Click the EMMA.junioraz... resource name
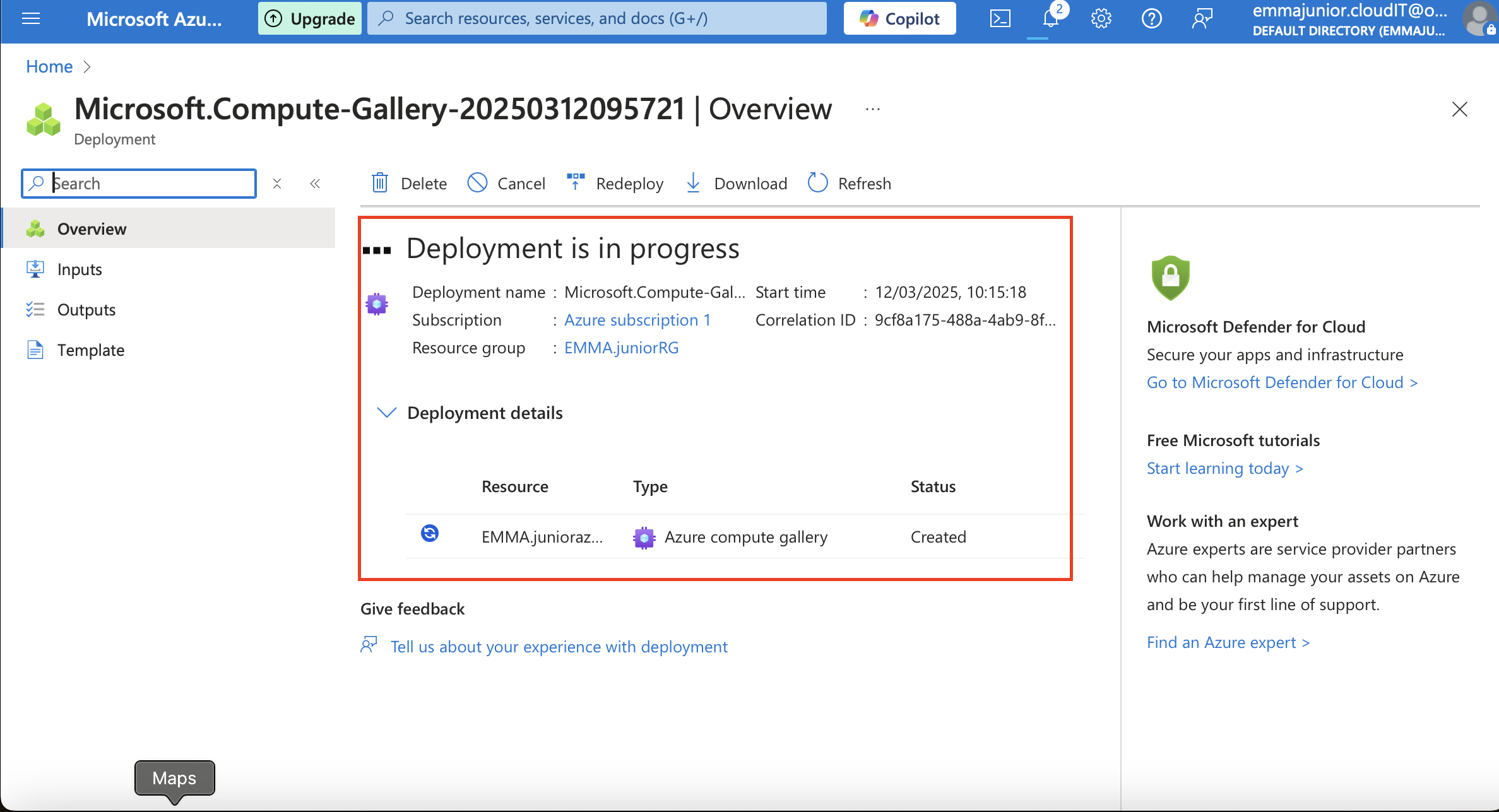This screenshot has height=812, width=1499. 542,537
